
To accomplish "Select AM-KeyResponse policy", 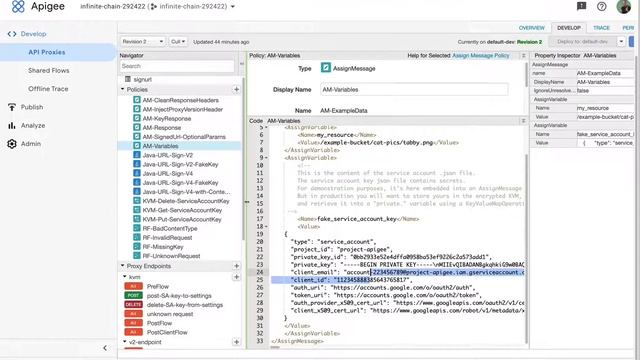I will 167,118.
